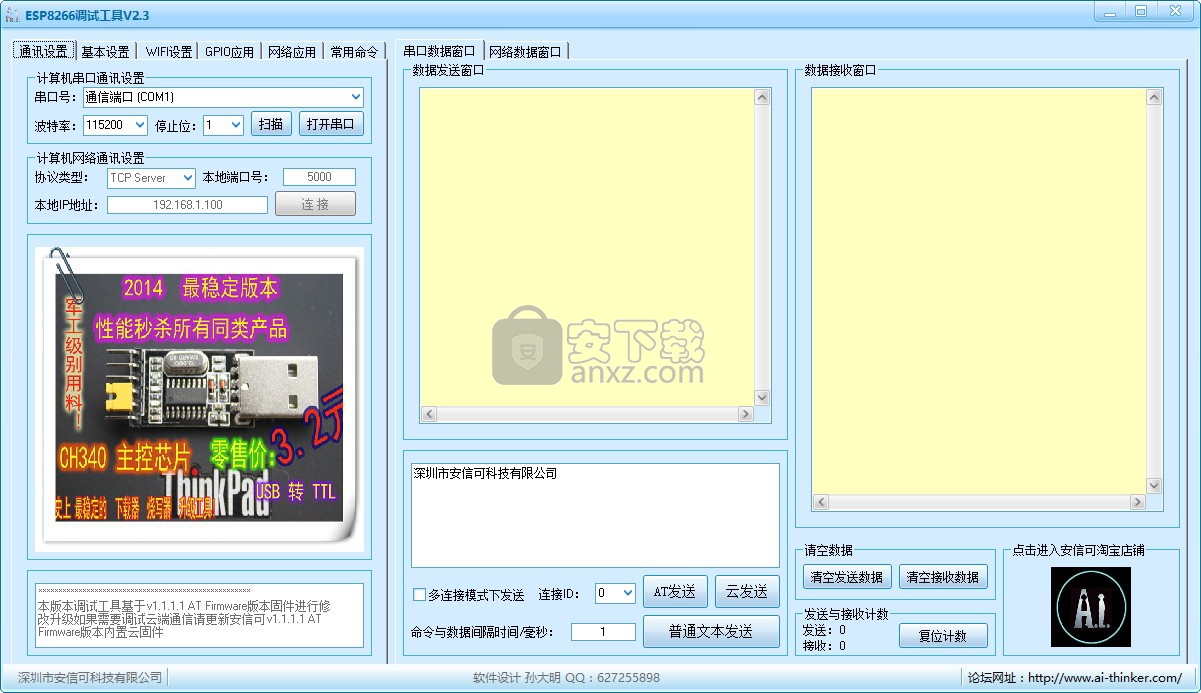Click the USB to TTL adapter advertisement image

coord(200,398)
